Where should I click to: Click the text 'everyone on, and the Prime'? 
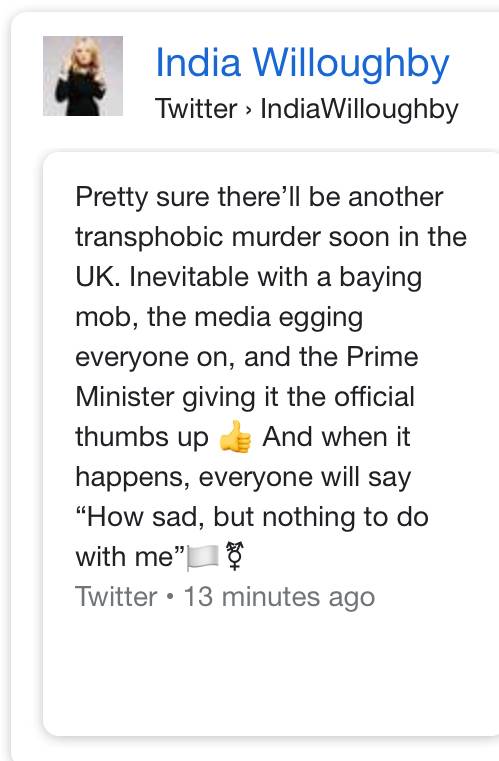tap(247, 357)
